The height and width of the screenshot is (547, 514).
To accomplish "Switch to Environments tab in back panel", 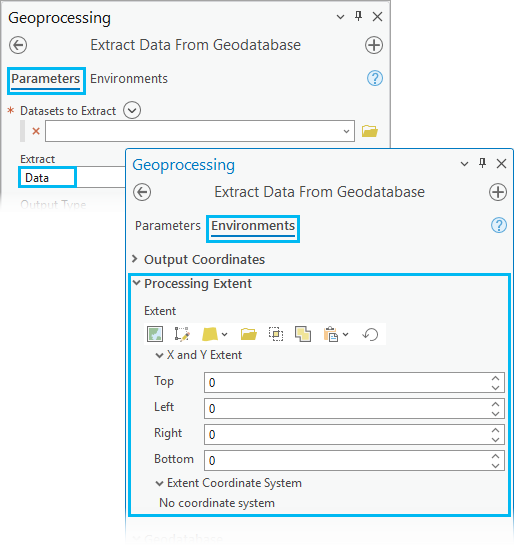I will coord(129,78).
